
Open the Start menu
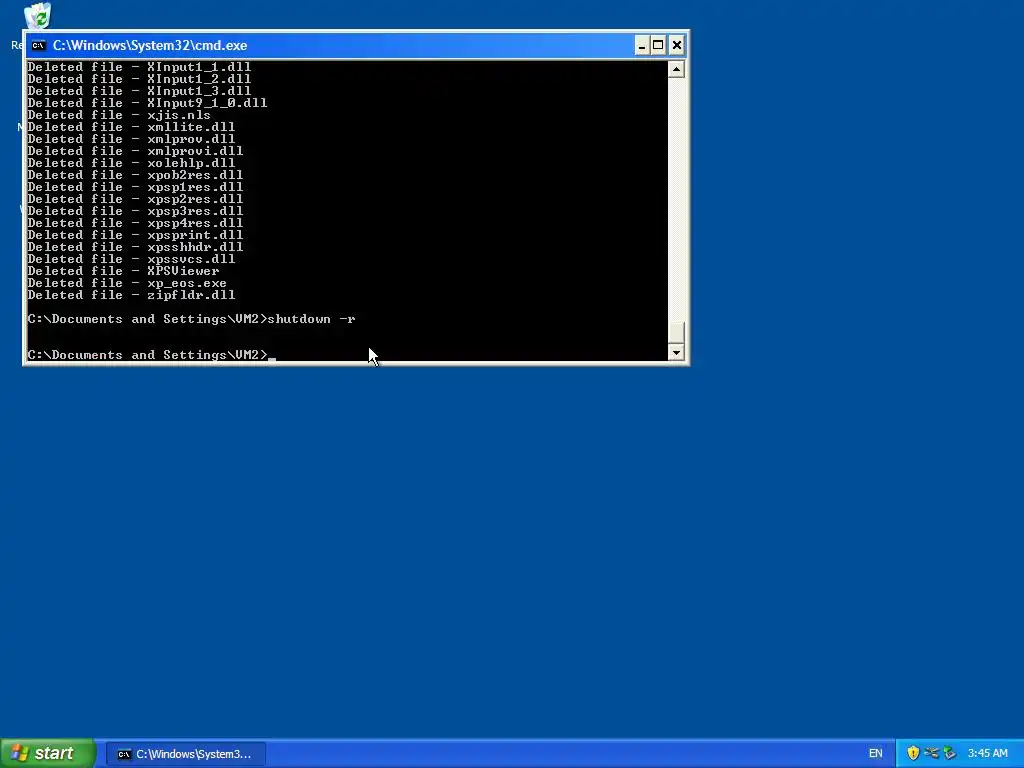click(x=48, y=753)
